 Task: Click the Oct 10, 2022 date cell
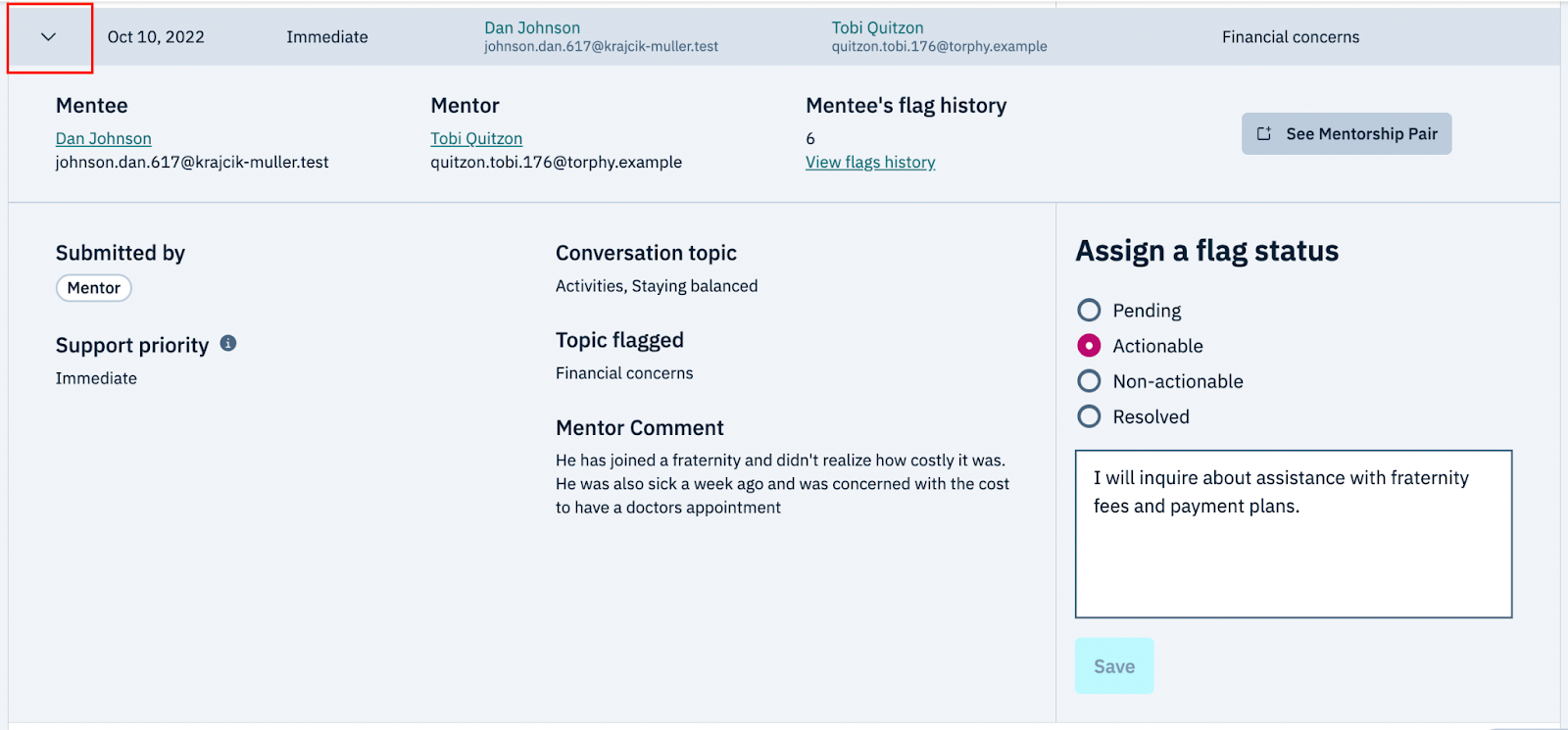(x=156, y=37)
